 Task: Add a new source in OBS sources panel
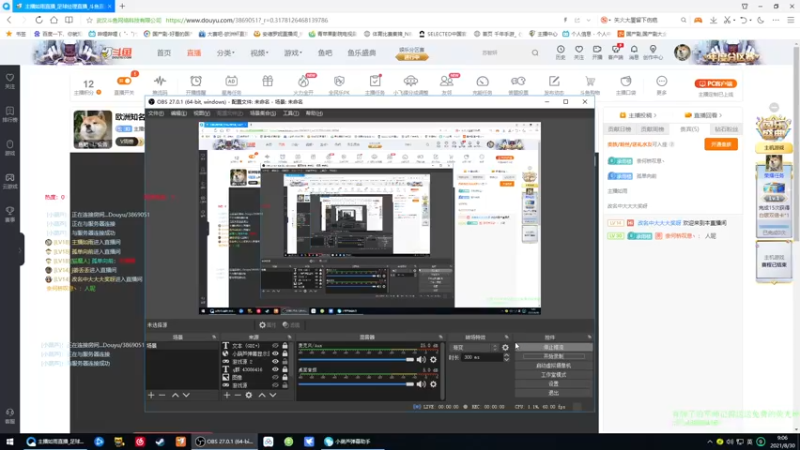pos(227,395)
